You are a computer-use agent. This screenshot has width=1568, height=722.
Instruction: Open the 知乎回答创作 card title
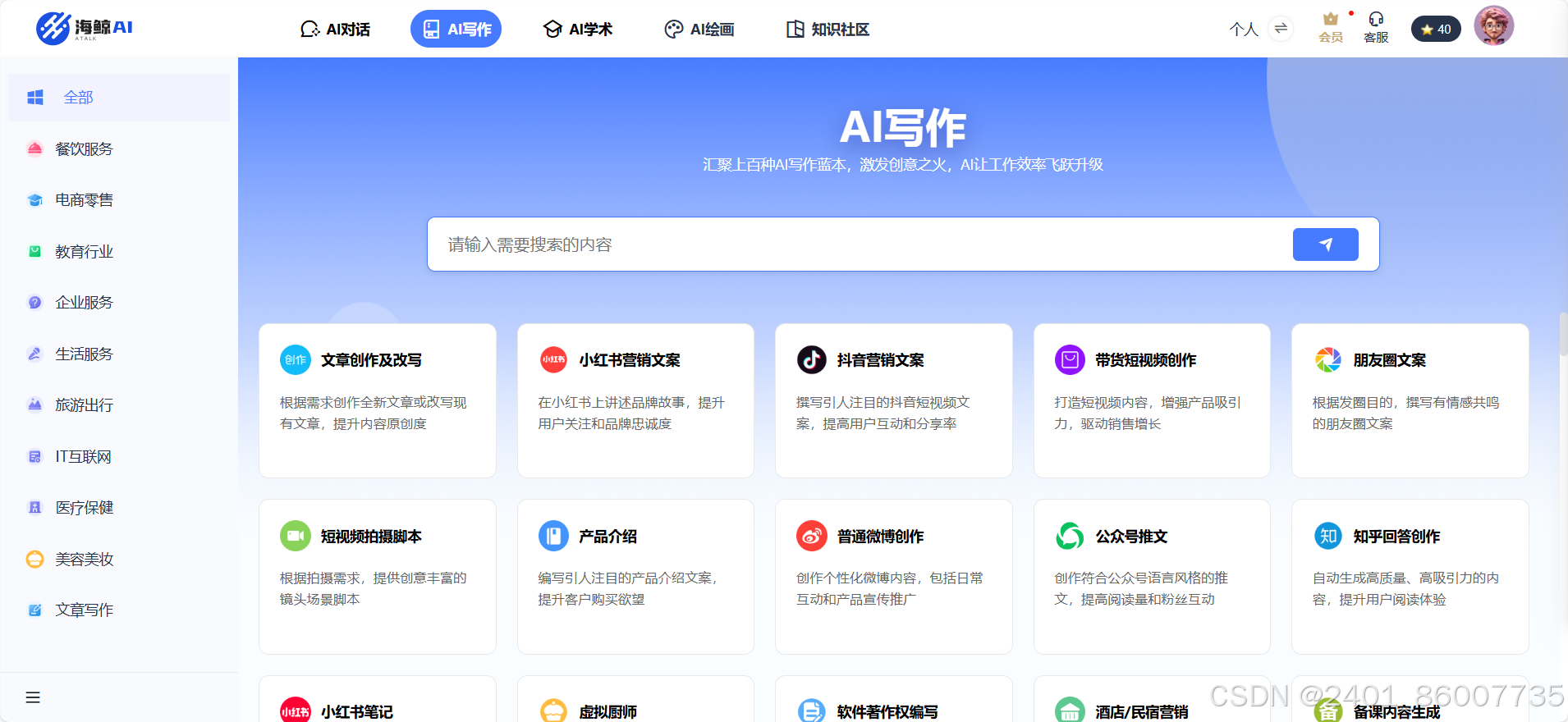click(x=1397, y=537)
